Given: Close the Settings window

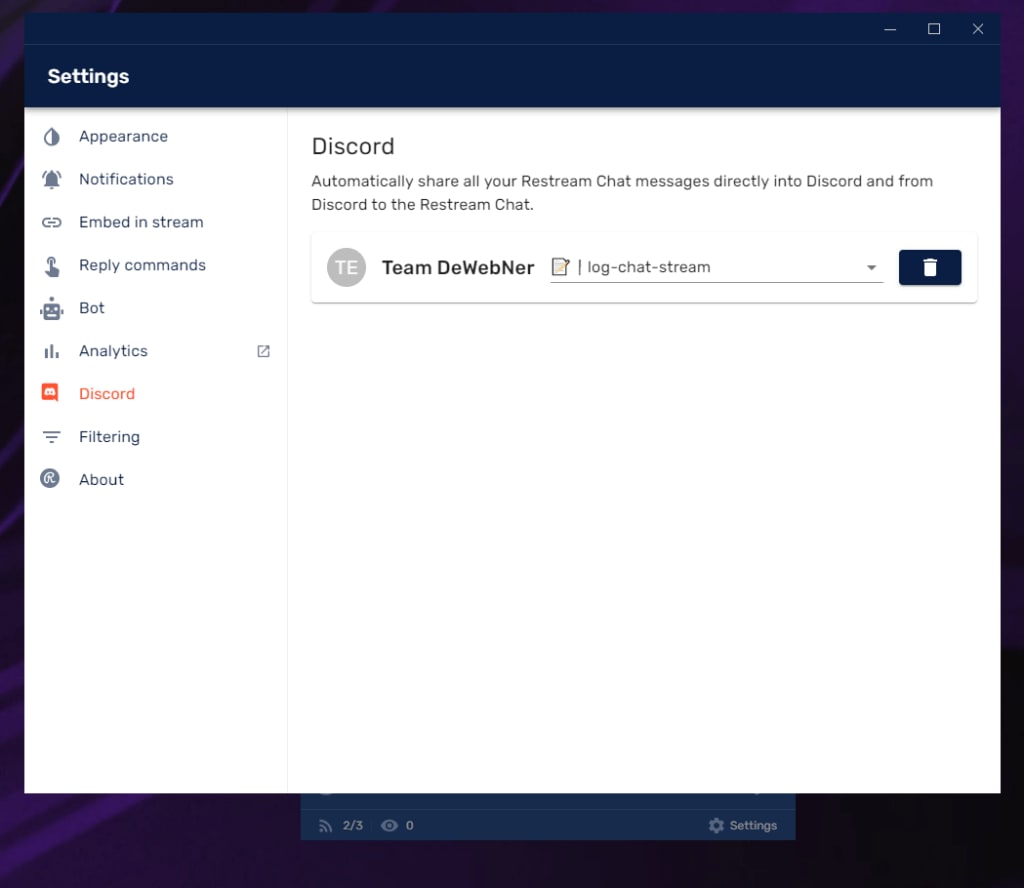Looking at the screenshot, I should coord(978,29).
